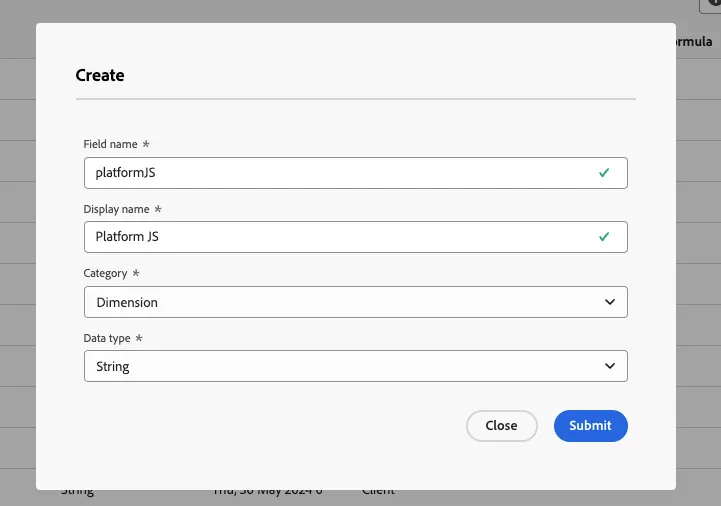Click the green checkmark in Display name input
The width and height of the screenshot is (721, 506).
point(604,236)
